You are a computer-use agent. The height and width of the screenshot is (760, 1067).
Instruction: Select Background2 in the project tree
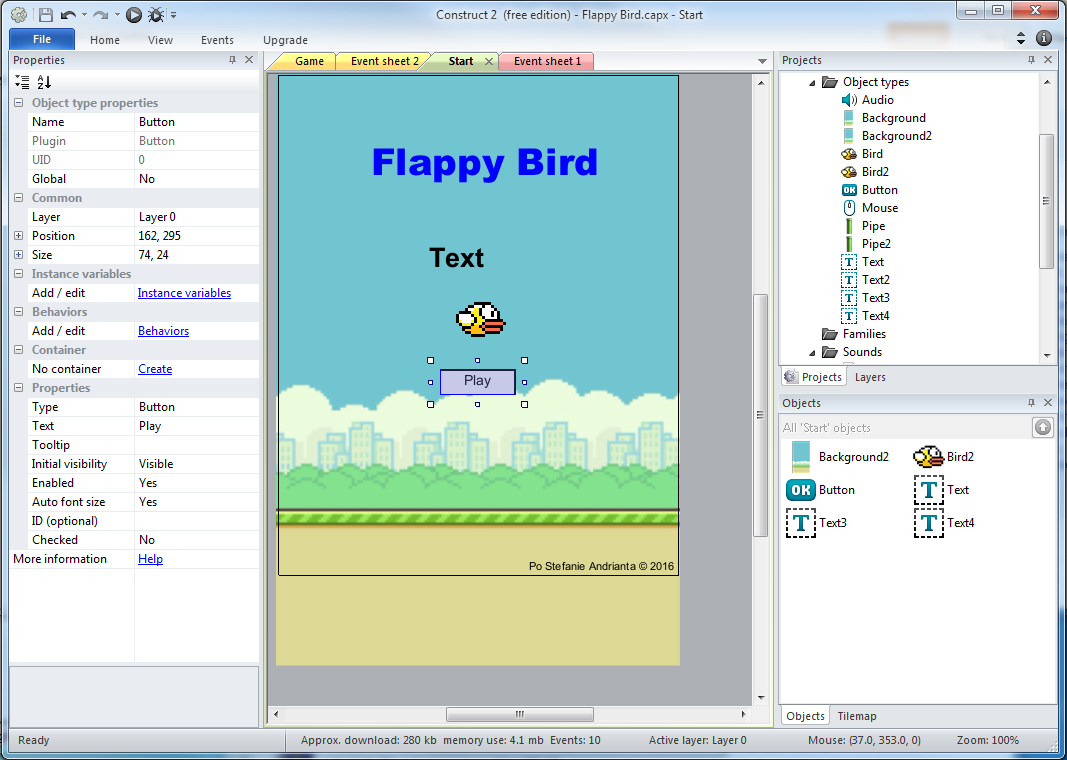tap(896, 135)
